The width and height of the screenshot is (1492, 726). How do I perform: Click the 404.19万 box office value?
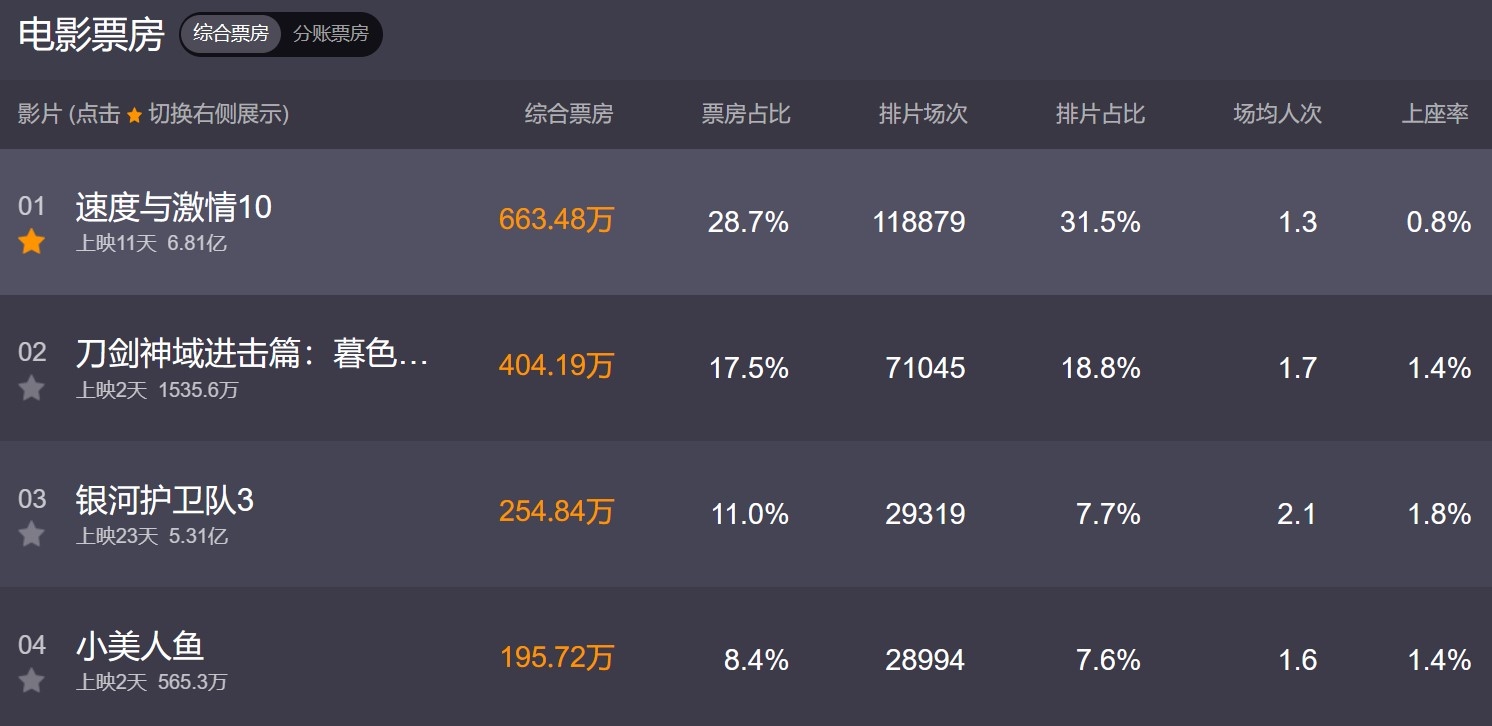coord(556,366)
